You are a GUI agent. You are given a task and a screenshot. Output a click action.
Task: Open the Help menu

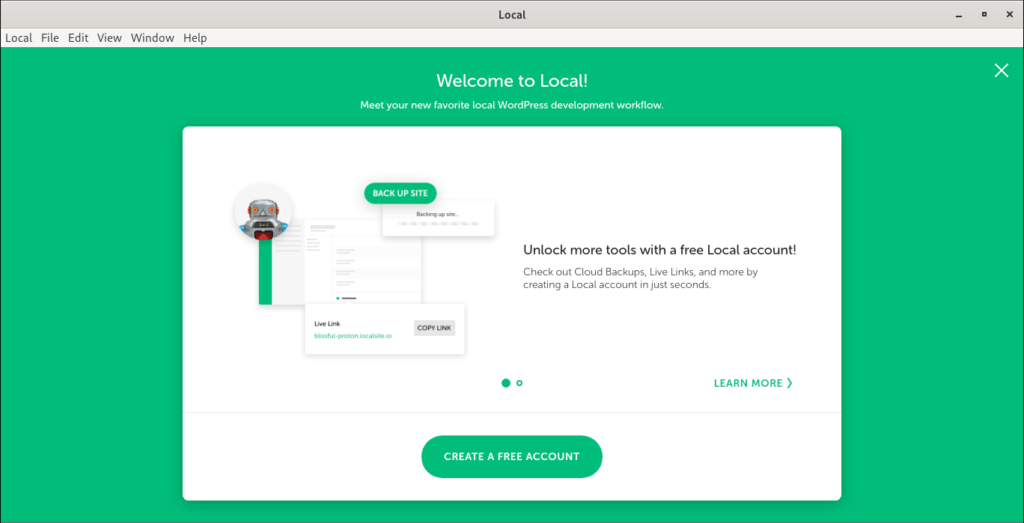[x=195, y=38]
